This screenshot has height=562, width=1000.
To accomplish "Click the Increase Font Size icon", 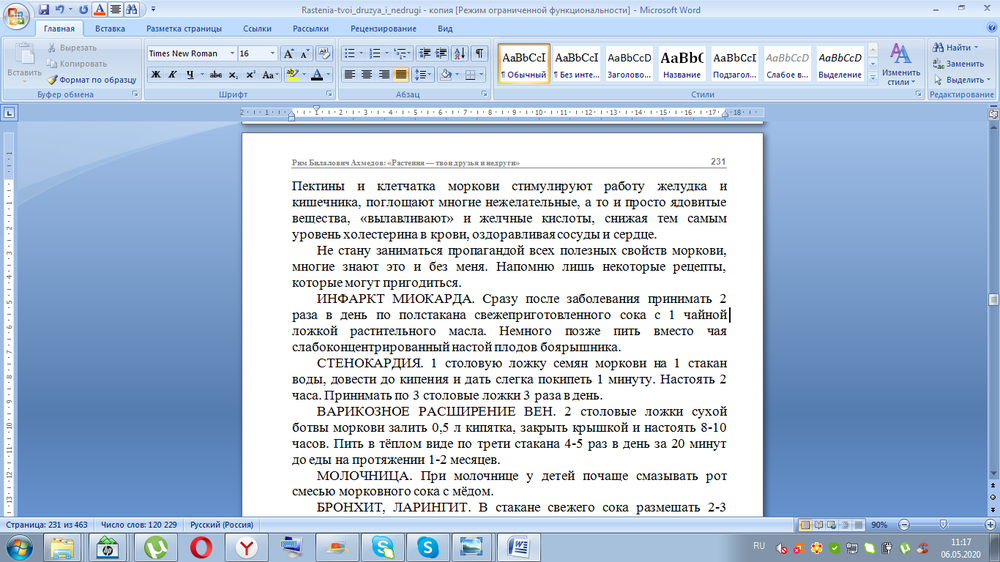I will click(288, 53).
